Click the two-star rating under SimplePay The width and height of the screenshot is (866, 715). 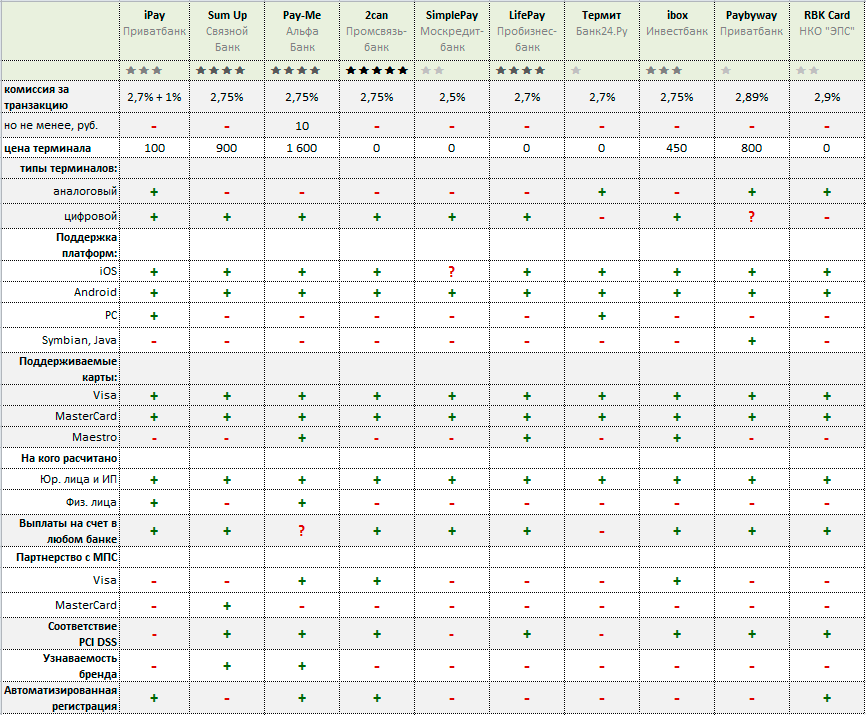tap(432, 70)
